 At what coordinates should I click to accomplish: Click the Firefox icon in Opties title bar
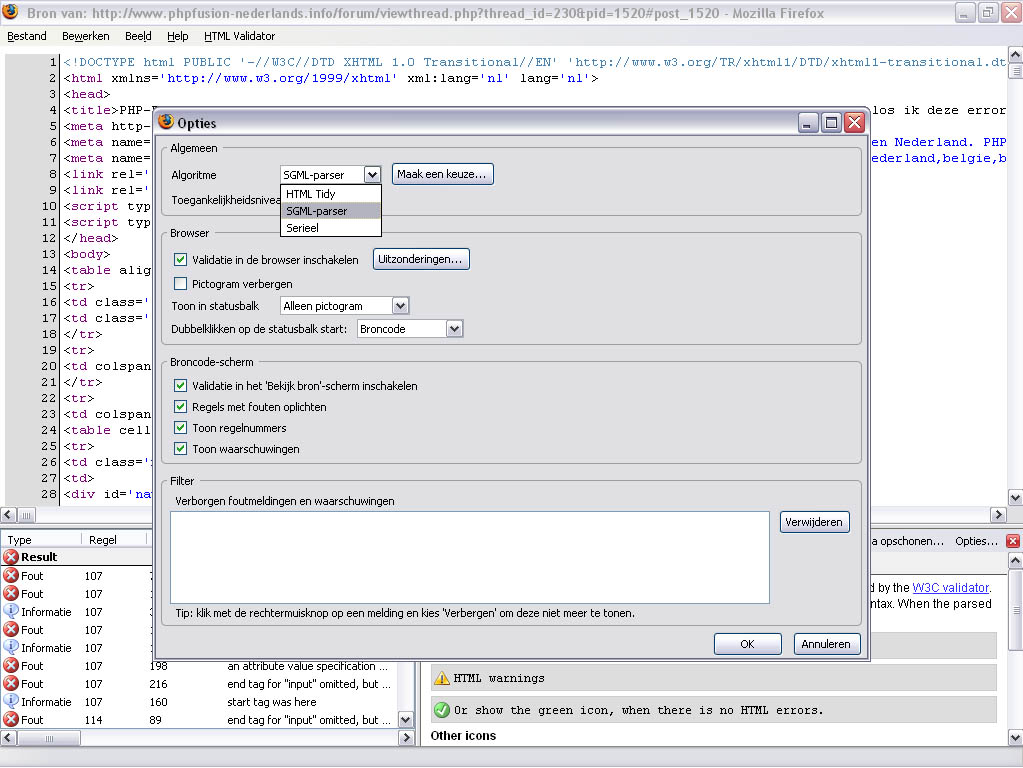[x=166, y=122]
